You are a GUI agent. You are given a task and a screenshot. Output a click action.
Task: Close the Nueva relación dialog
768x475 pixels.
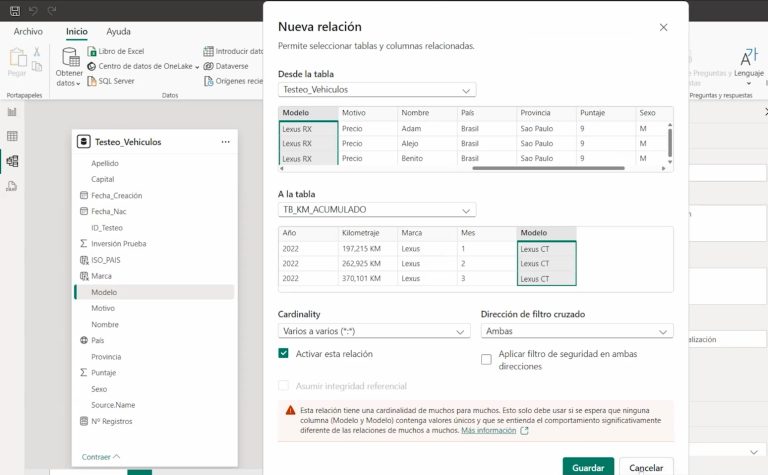[663, 27]
